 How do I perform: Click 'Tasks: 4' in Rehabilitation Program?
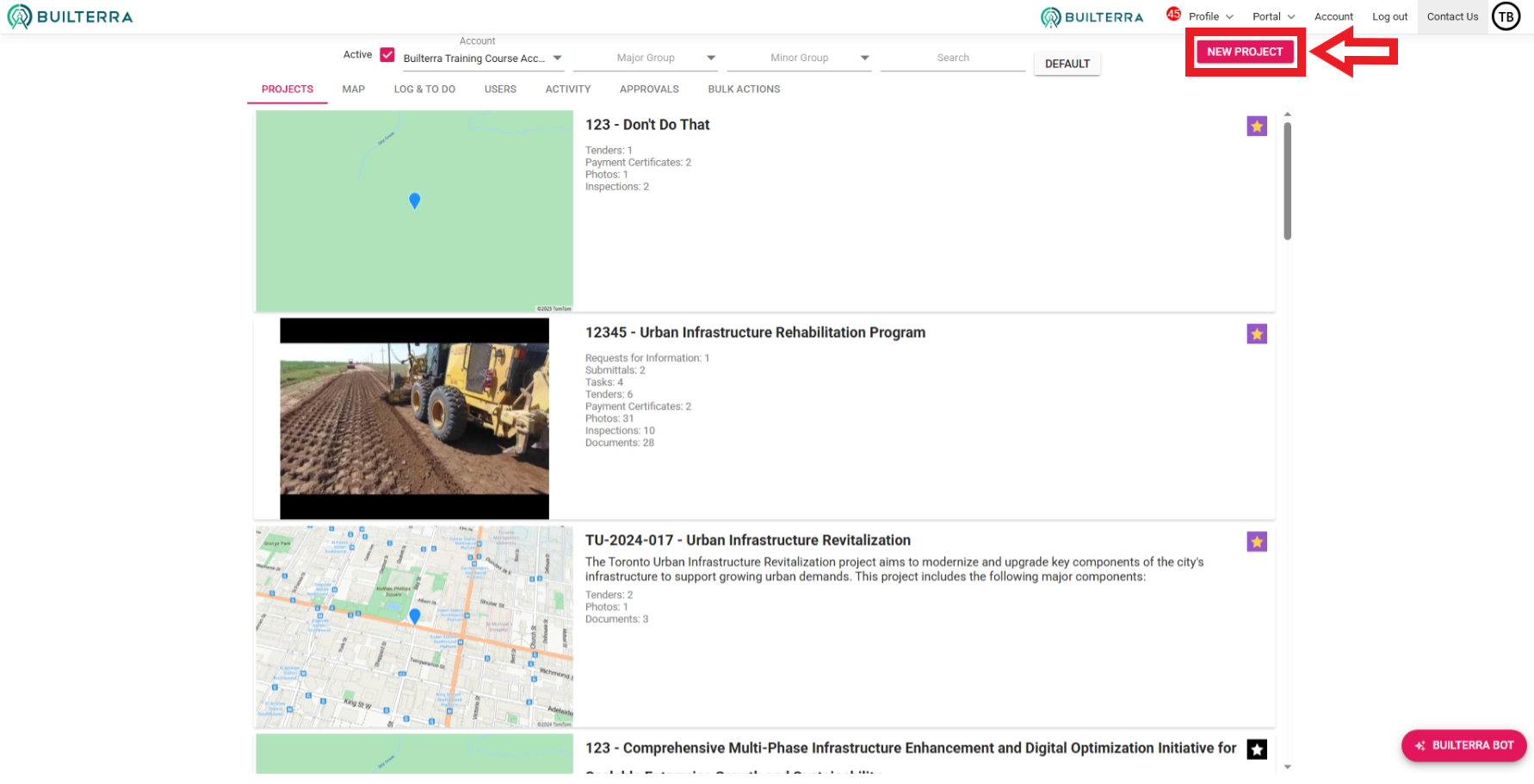pos(604,382)
